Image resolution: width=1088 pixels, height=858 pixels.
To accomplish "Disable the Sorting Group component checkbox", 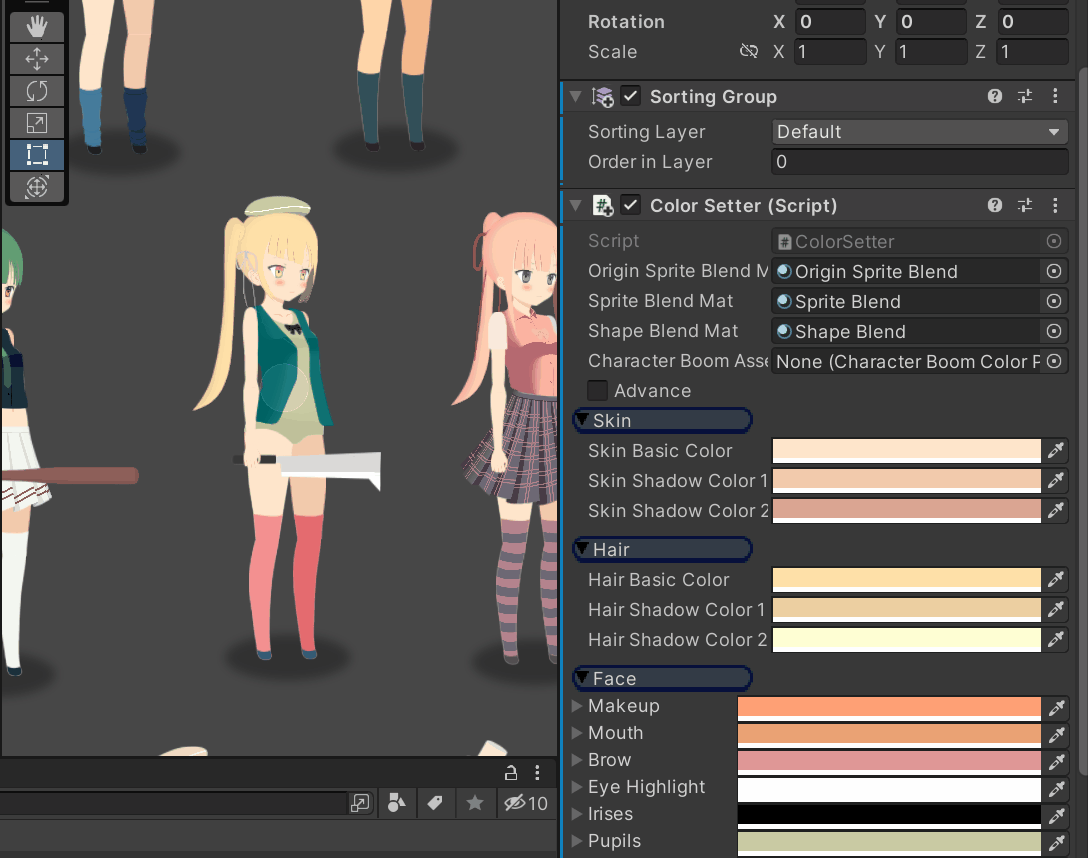I will click(630, 96).
